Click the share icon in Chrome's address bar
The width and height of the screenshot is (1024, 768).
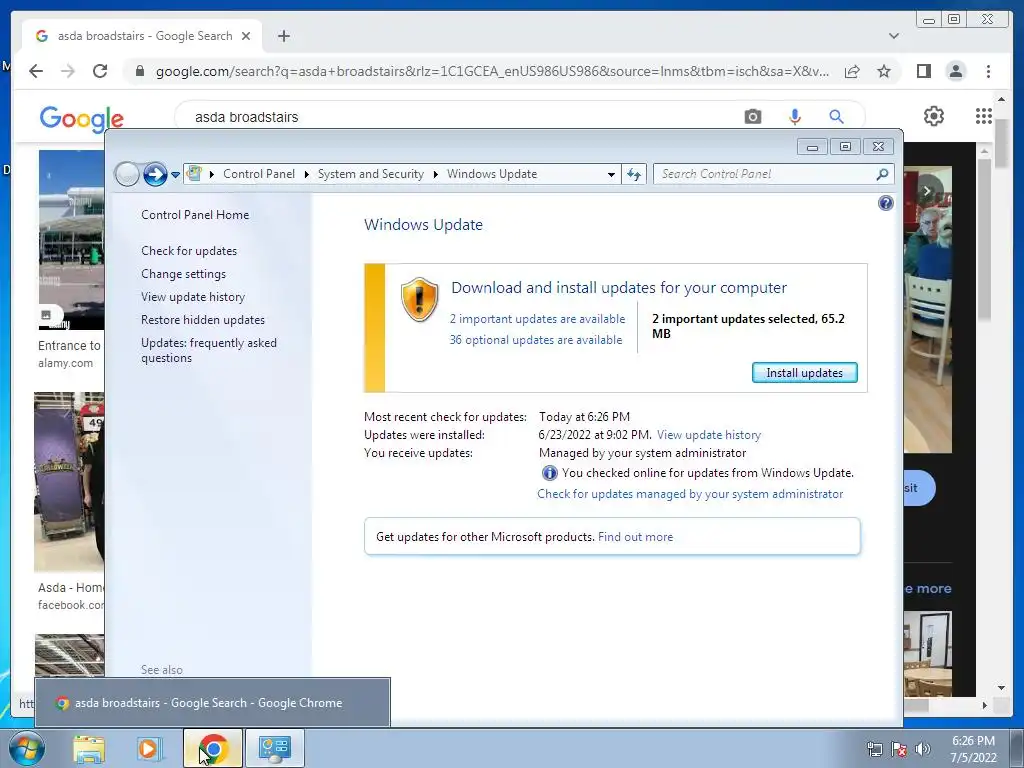(x=852, y=71)
